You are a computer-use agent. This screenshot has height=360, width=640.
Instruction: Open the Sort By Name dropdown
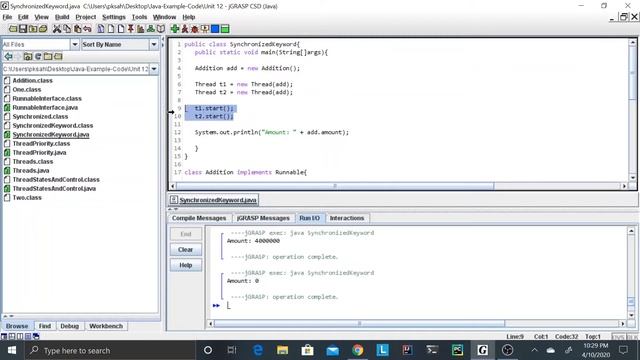(x=154, y=44)
